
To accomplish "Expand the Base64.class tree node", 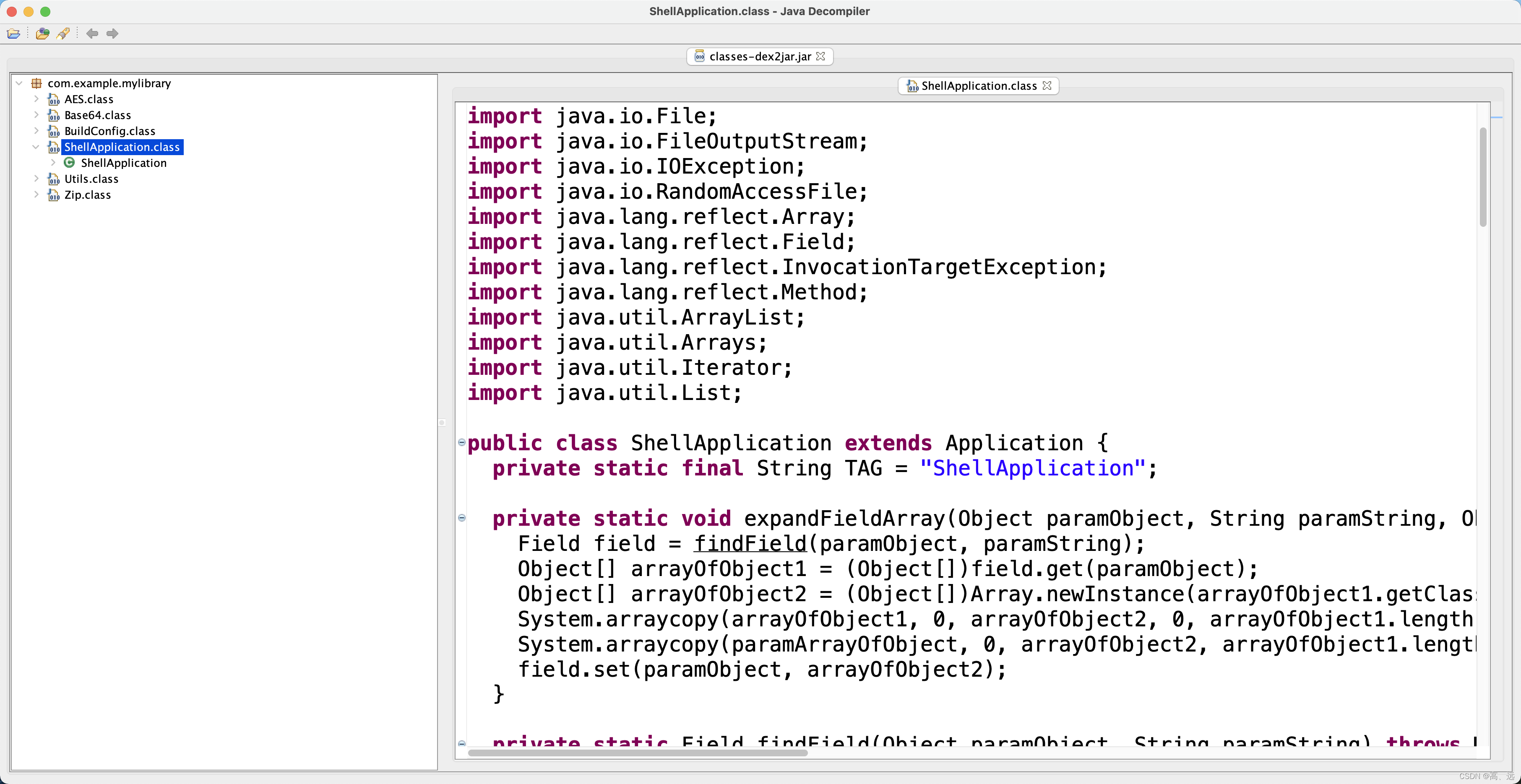I will (x=36, y=114).
